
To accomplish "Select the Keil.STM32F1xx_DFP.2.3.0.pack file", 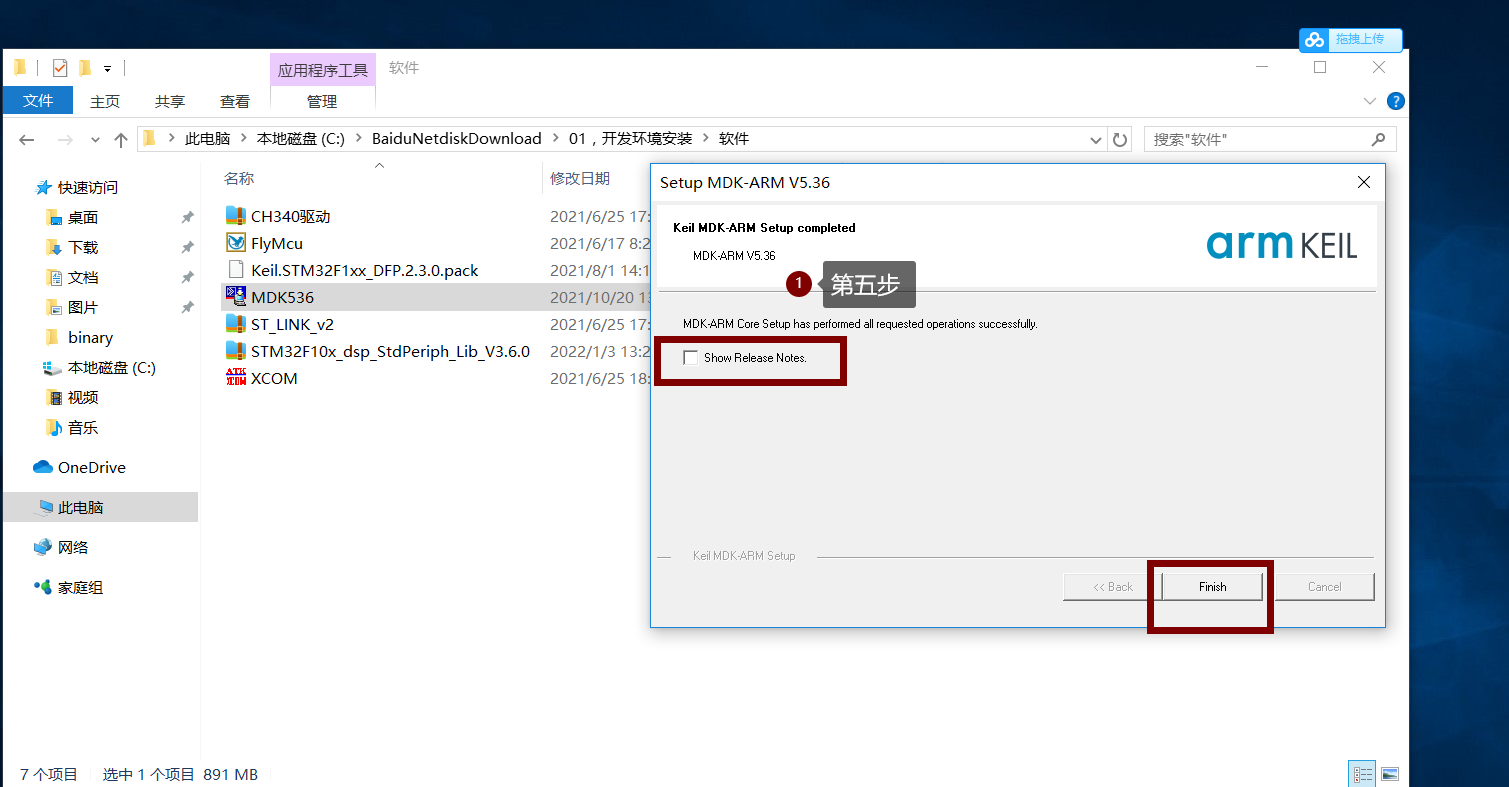I will [x=364, y=270].
